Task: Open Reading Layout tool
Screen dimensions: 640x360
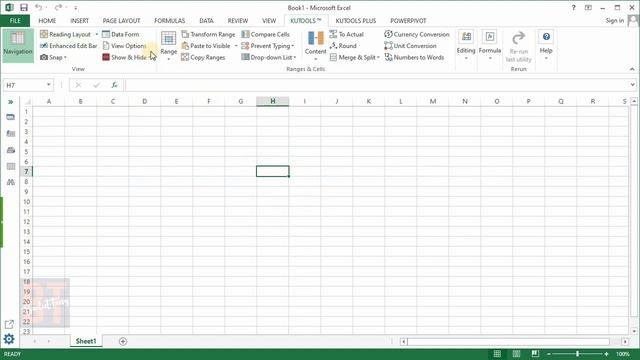Action: click(x=66, y=34)
